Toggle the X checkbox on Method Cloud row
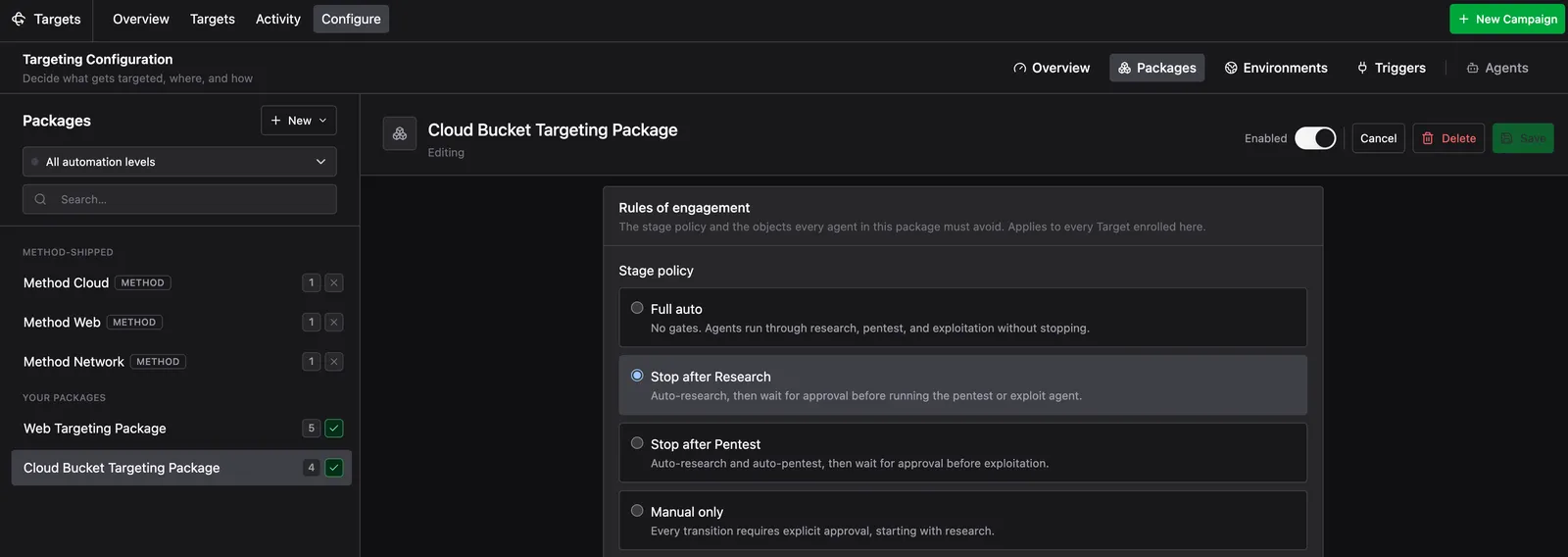Viewport: 1568px width, 557px height. pyautogui.click(x=334, y=282)
